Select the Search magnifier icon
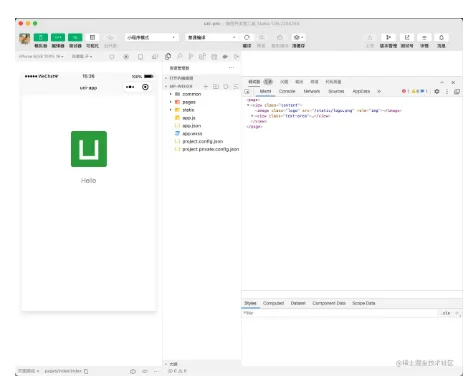 click(x=180, y=57)
